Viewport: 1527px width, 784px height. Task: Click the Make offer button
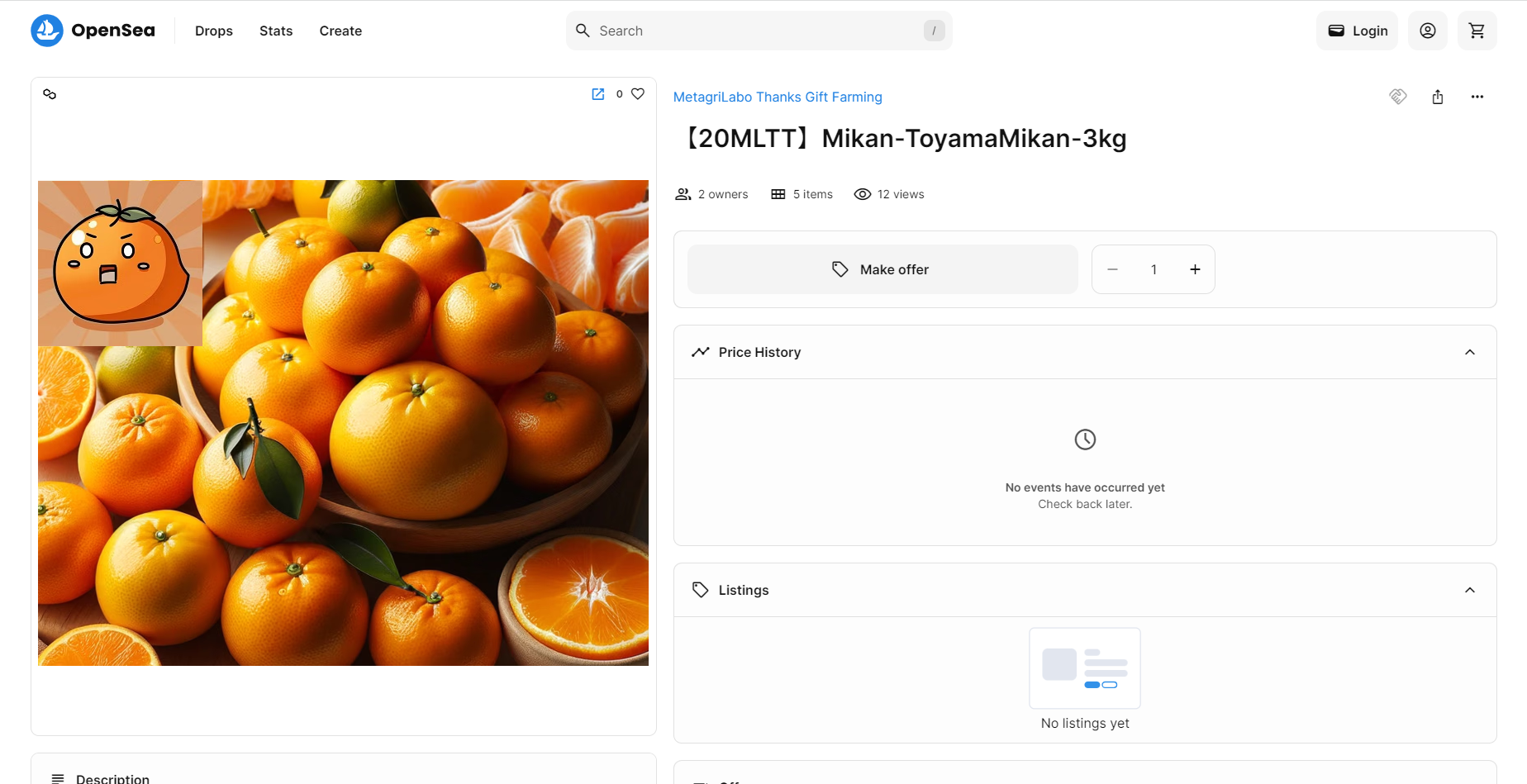[x=882, y=269]
